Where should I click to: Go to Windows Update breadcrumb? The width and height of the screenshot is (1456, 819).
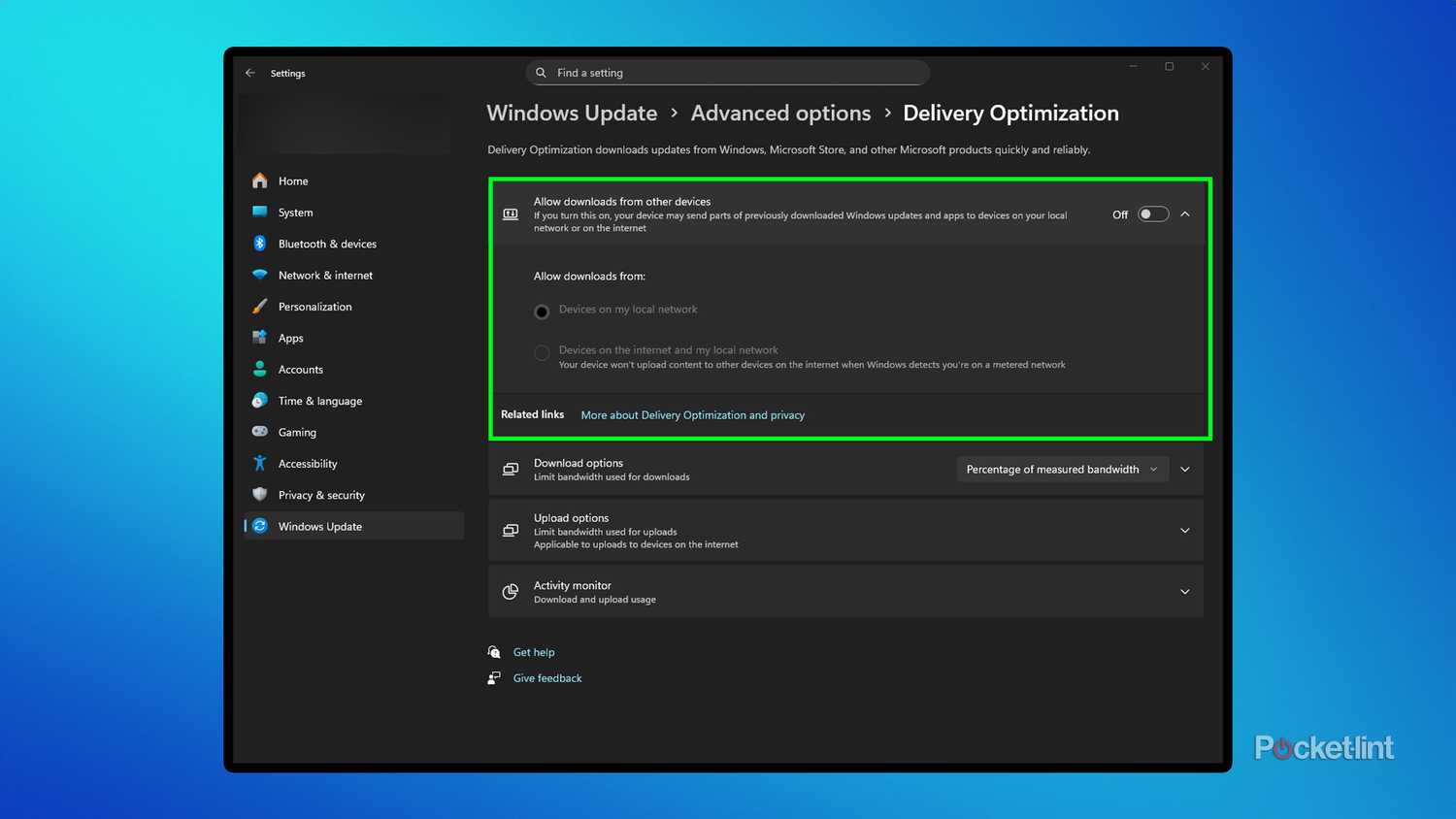click(572, 114)
